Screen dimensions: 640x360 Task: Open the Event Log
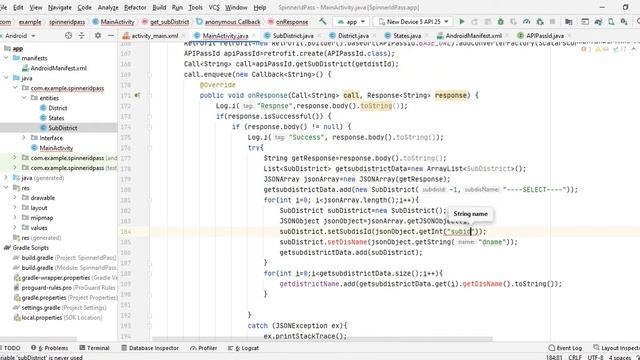tap(565, 348)
